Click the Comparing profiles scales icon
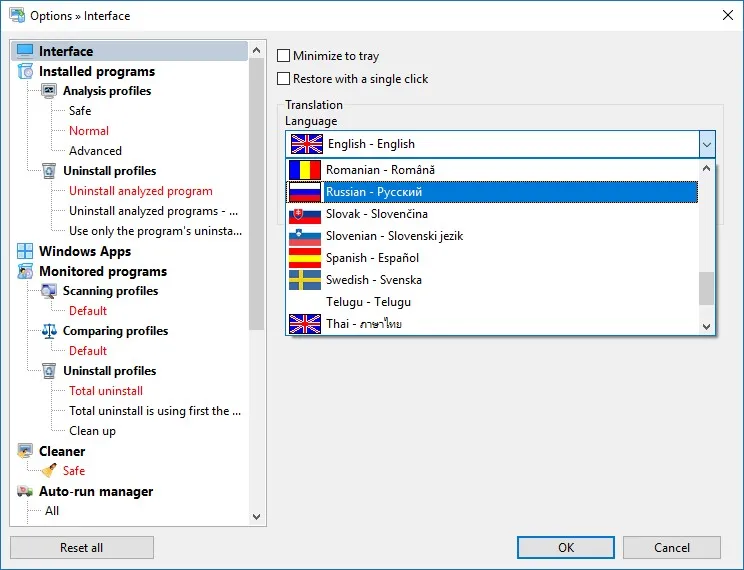Image resolution: width=744 pixels, height=570 pixels. 49,331
